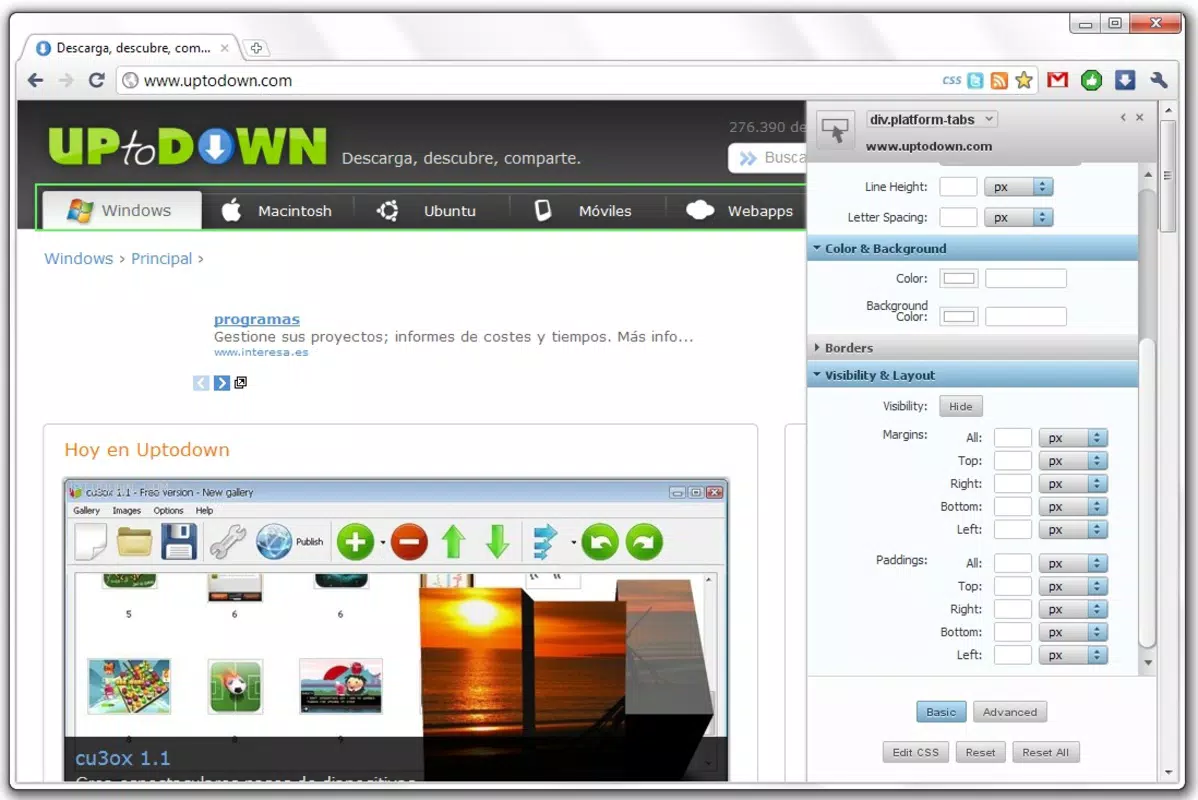Expand the Borders section

[x=973, y=348]
